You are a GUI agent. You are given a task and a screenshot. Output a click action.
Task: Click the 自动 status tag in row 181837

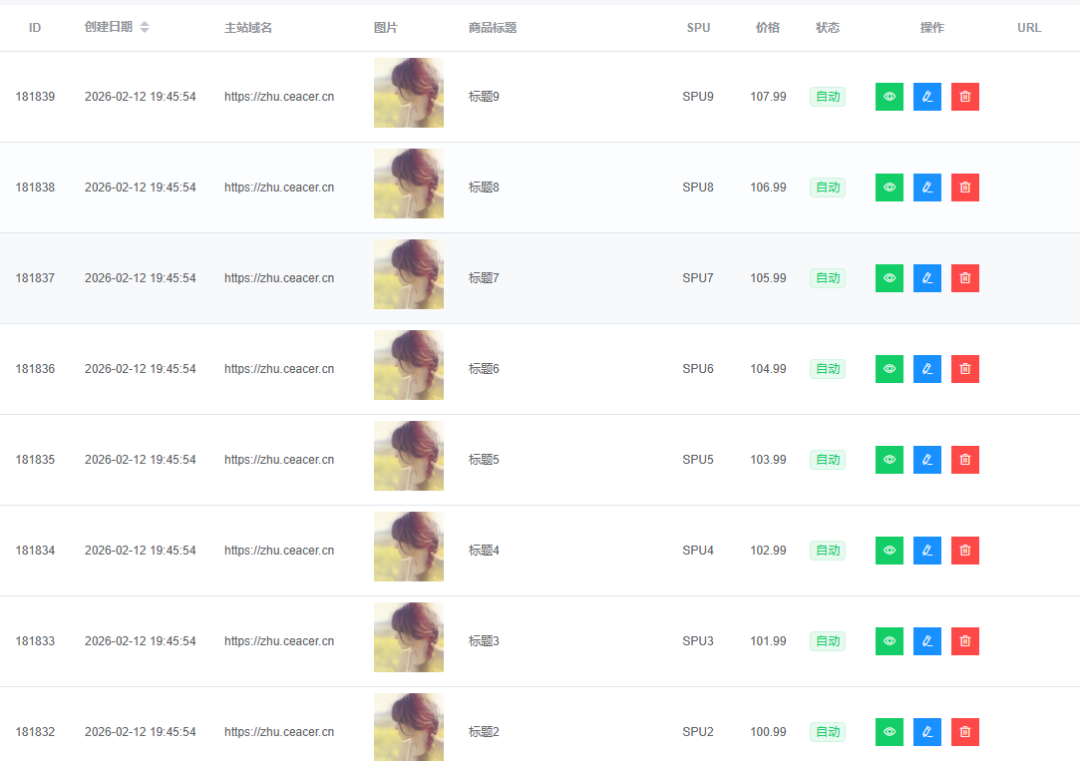[827, 278]
